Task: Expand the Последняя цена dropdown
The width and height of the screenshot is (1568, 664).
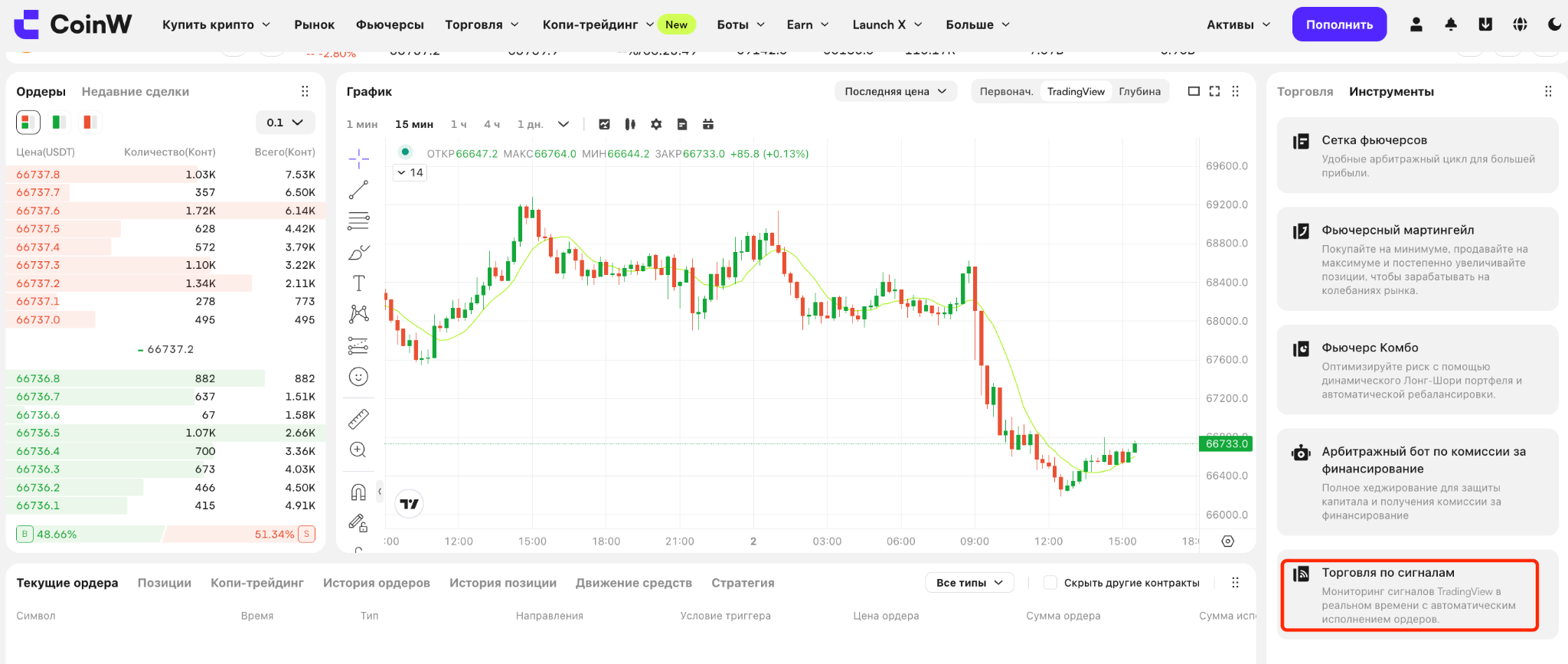Action: tap(896, 91)
